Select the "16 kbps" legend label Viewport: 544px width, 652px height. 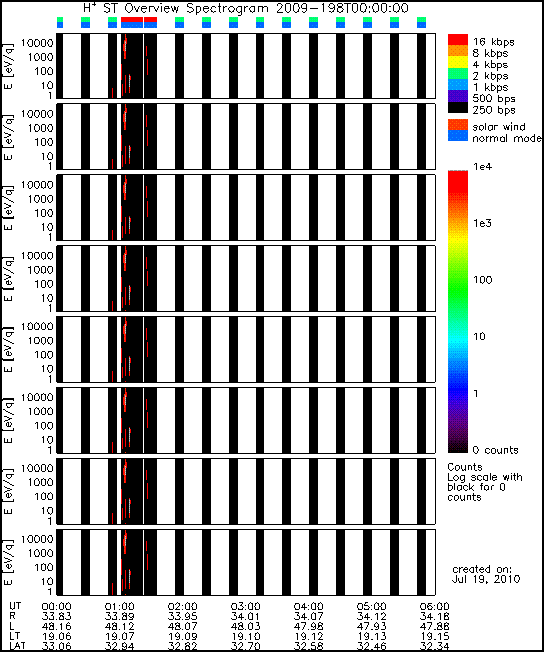coord(493,42)
